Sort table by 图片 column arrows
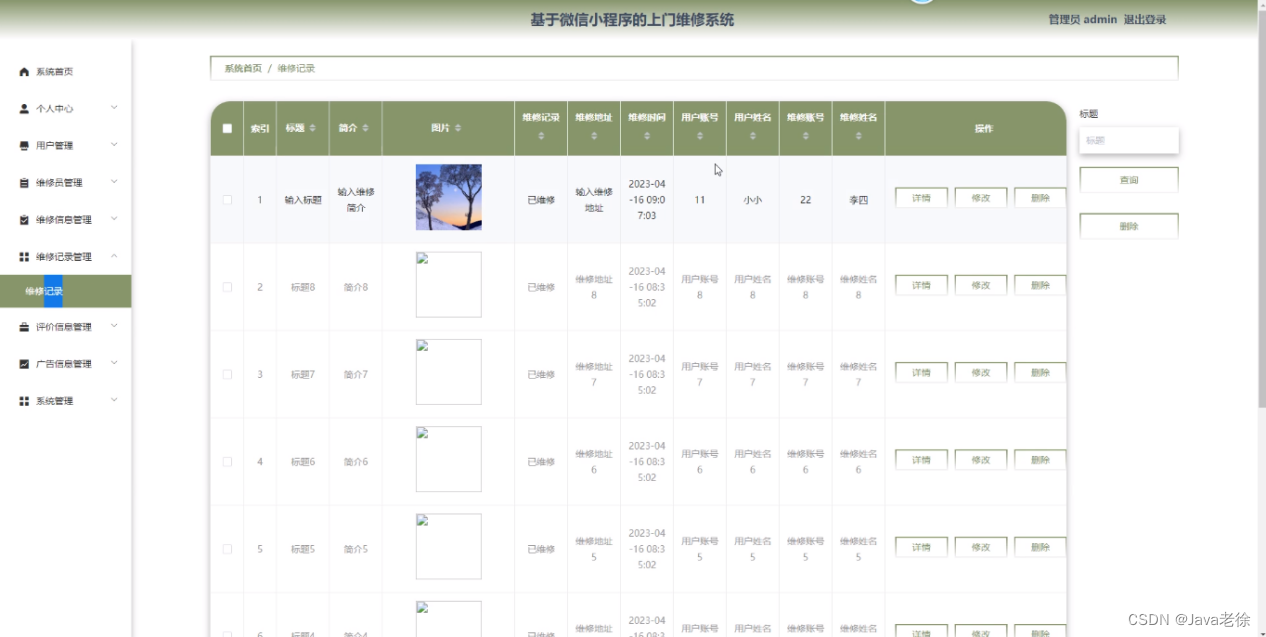This screenshot has height=637, width=1266. [458, 128]
